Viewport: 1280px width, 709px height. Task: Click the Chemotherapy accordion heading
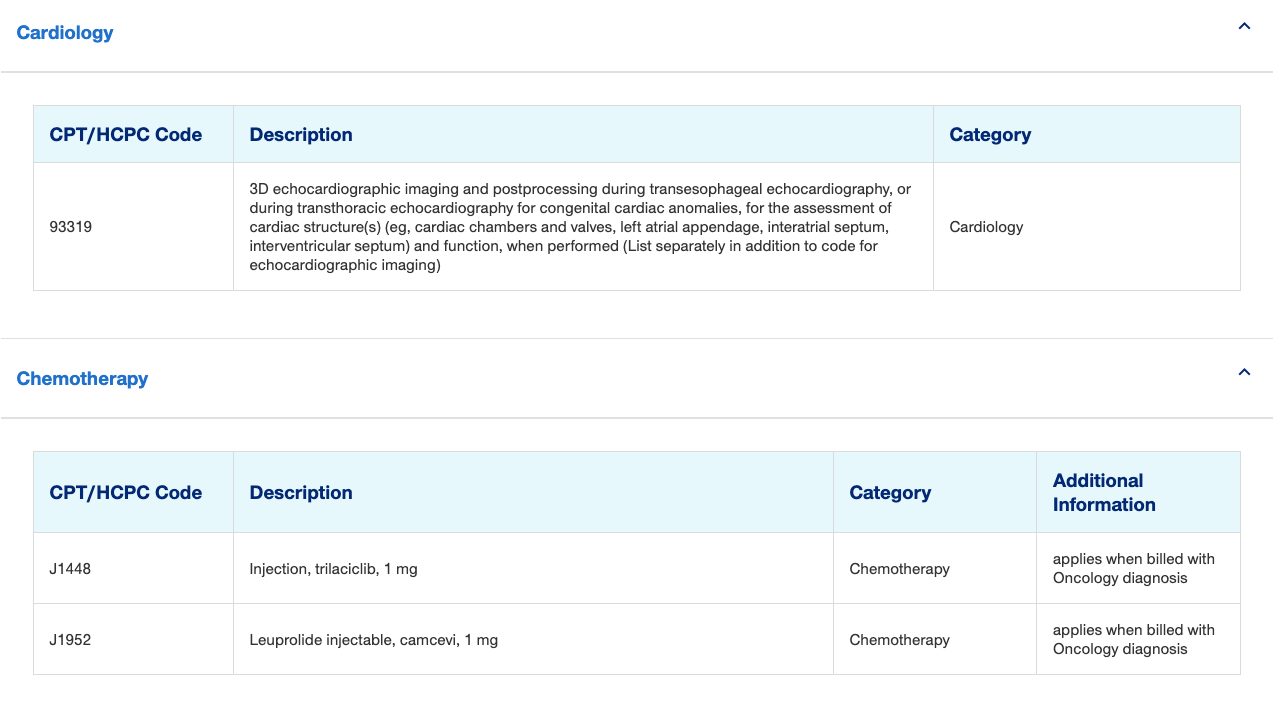82,379
